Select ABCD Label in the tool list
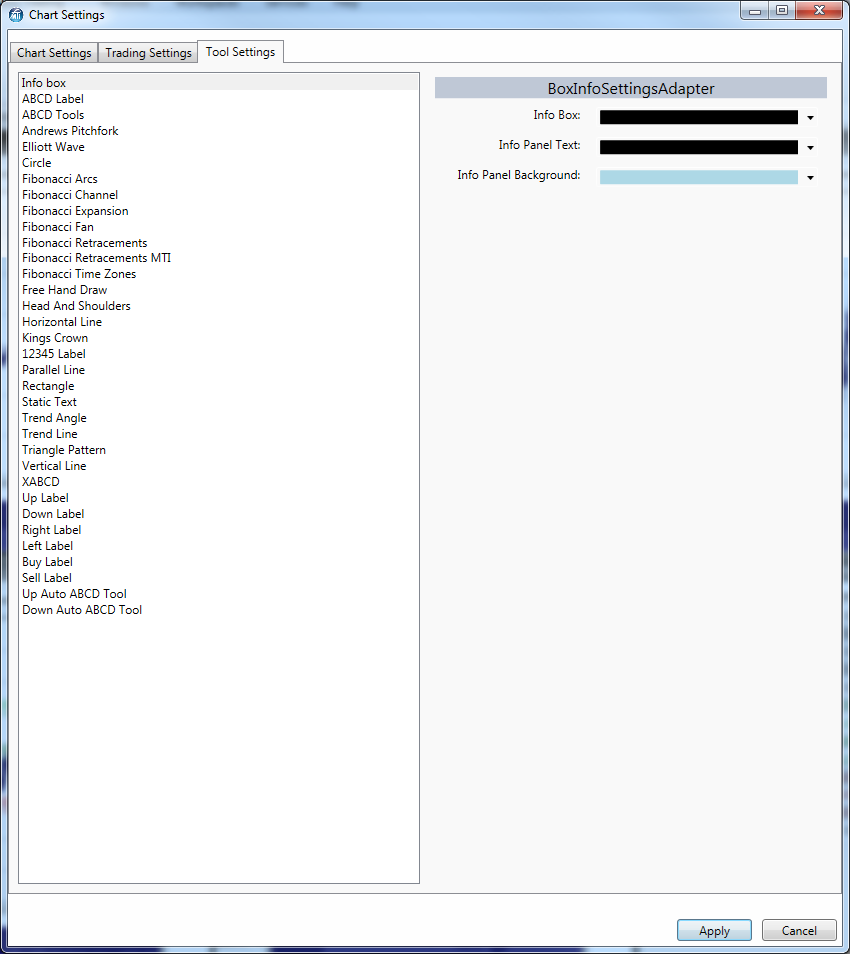 pyautogui.click(x=219, y=99)
